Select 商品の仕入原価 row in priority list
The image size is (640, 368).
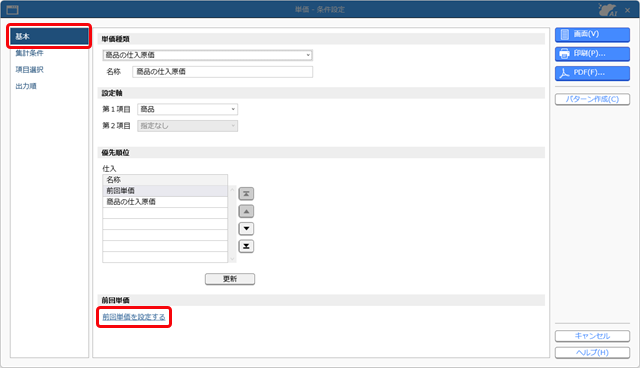pyautogui.click(x=165, y=202)
